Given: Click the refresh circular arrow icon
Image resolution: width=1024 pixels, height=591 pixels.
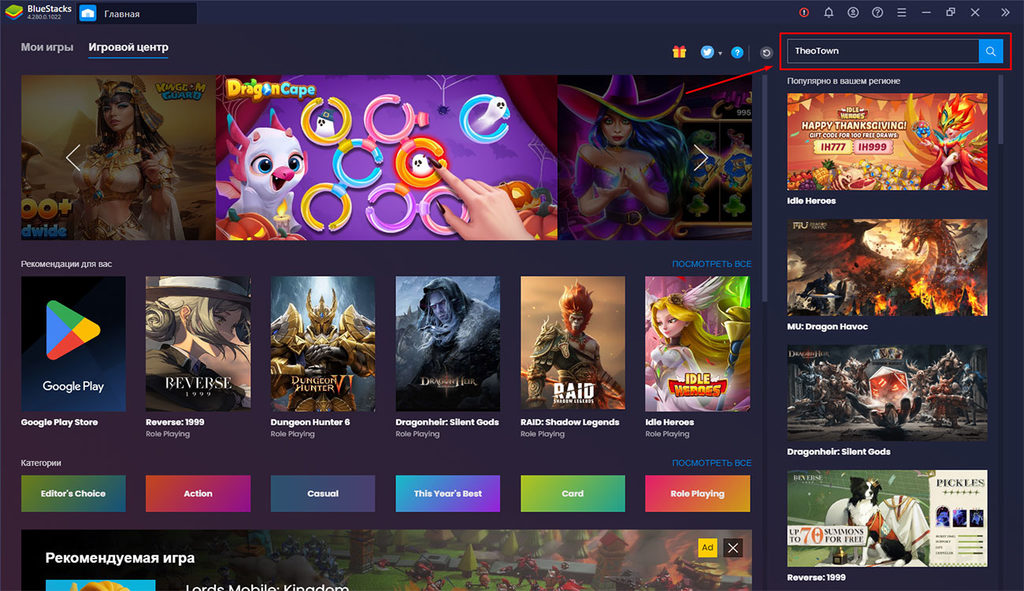Looking at the screenshot, I should [x=767, y=53].
